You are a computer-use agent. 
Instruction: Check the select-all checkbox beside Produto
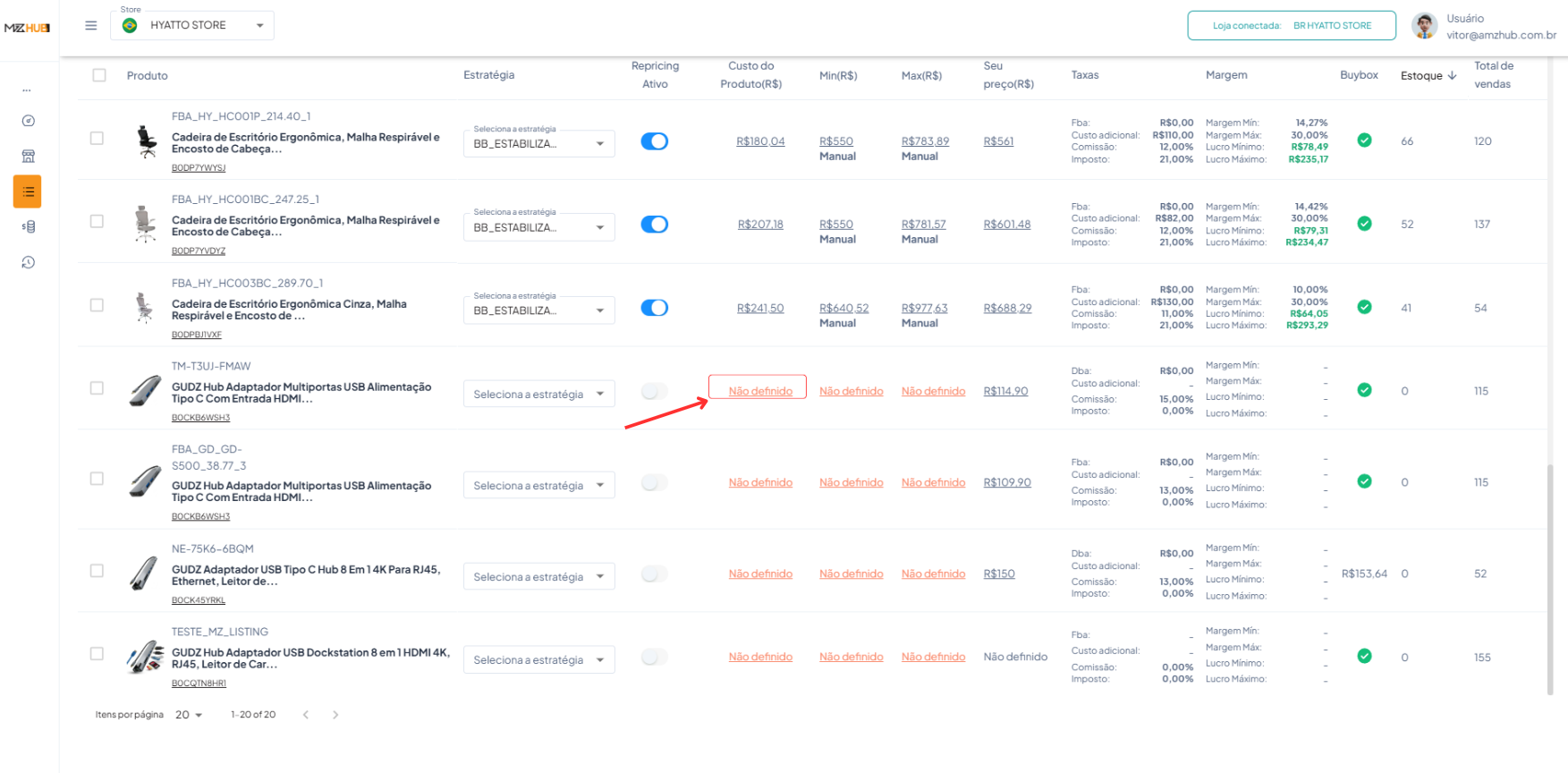pos(99,76)
